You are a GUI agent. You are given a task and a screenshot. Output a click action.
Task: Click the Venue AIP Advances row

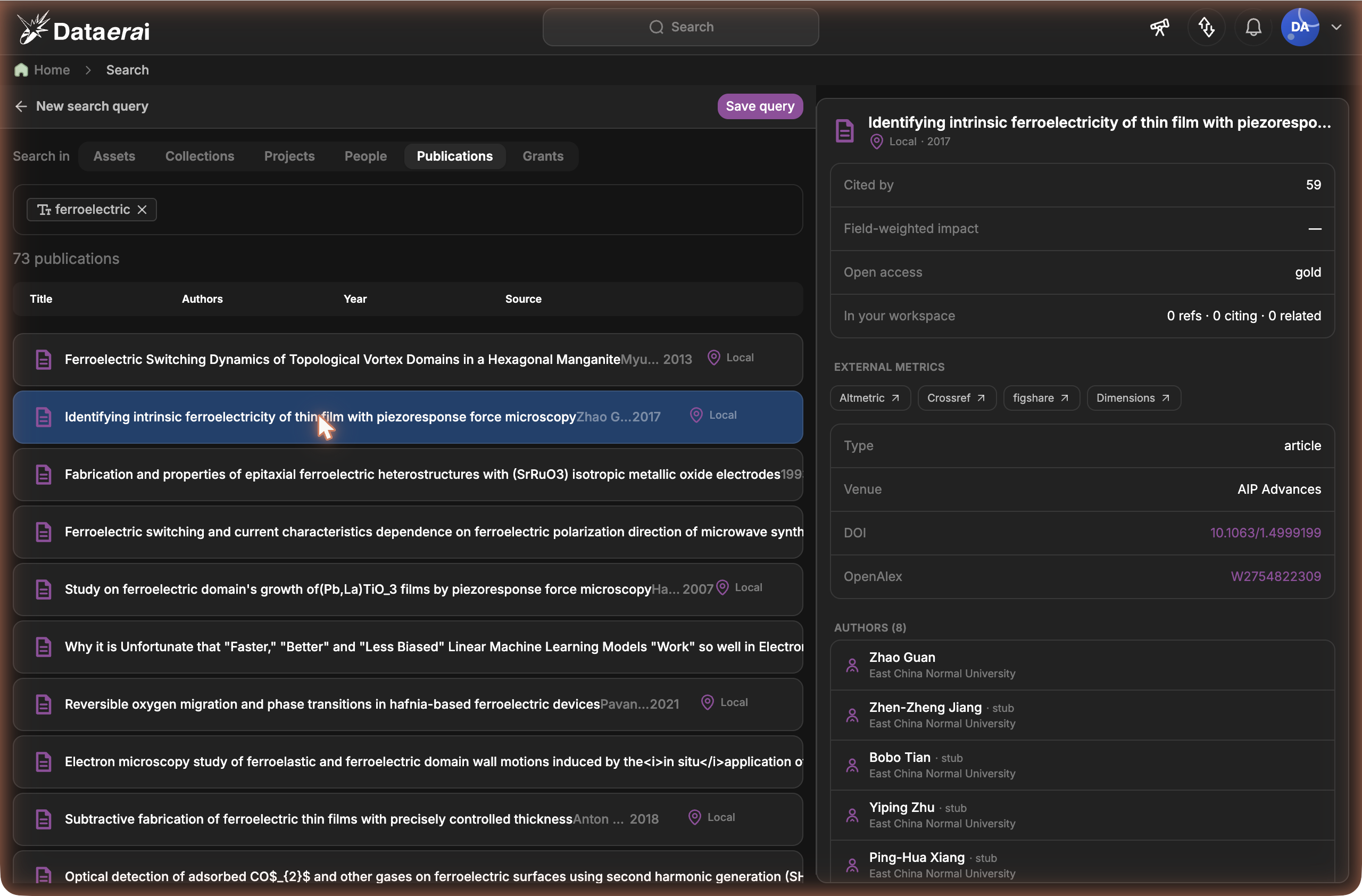tap(1082, 489)
